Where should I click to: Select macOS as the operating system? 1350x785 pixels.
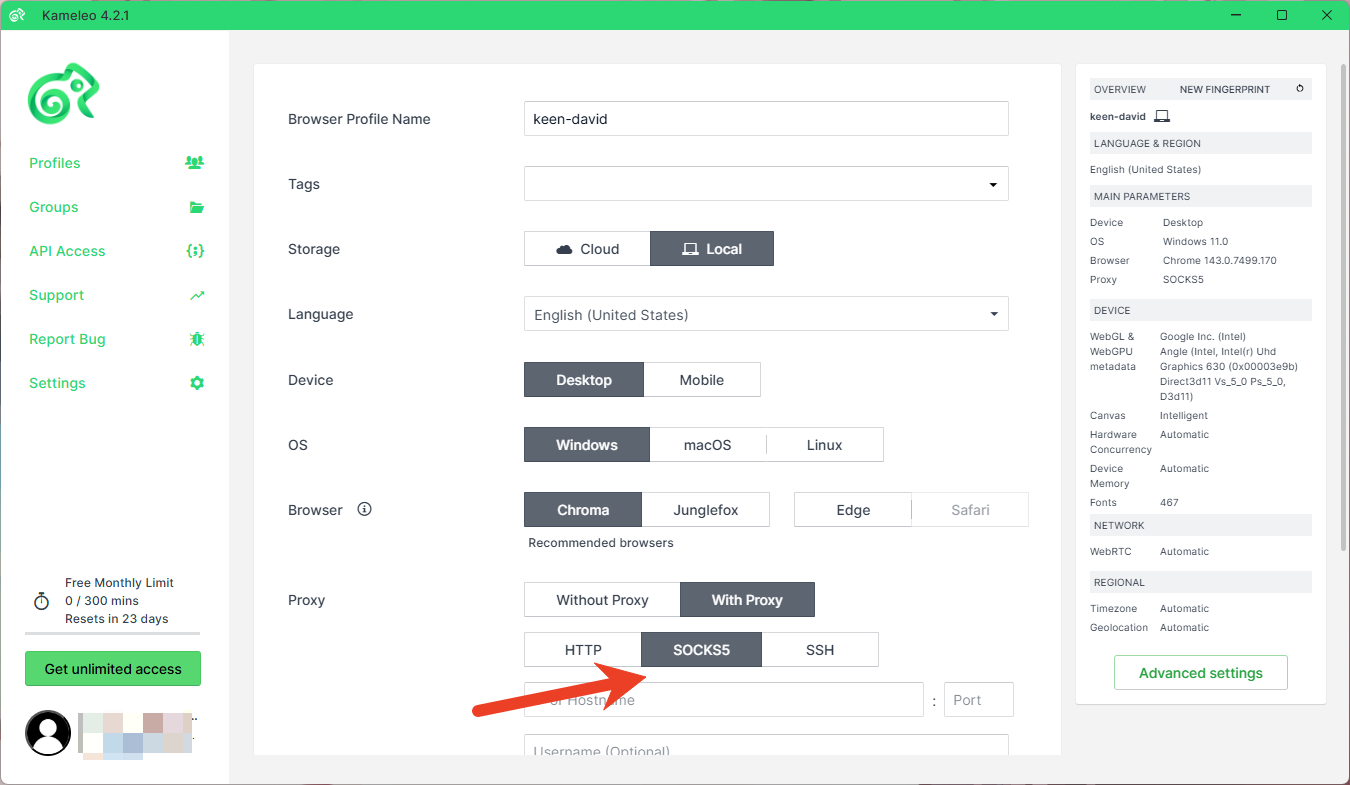coord(707,445)
